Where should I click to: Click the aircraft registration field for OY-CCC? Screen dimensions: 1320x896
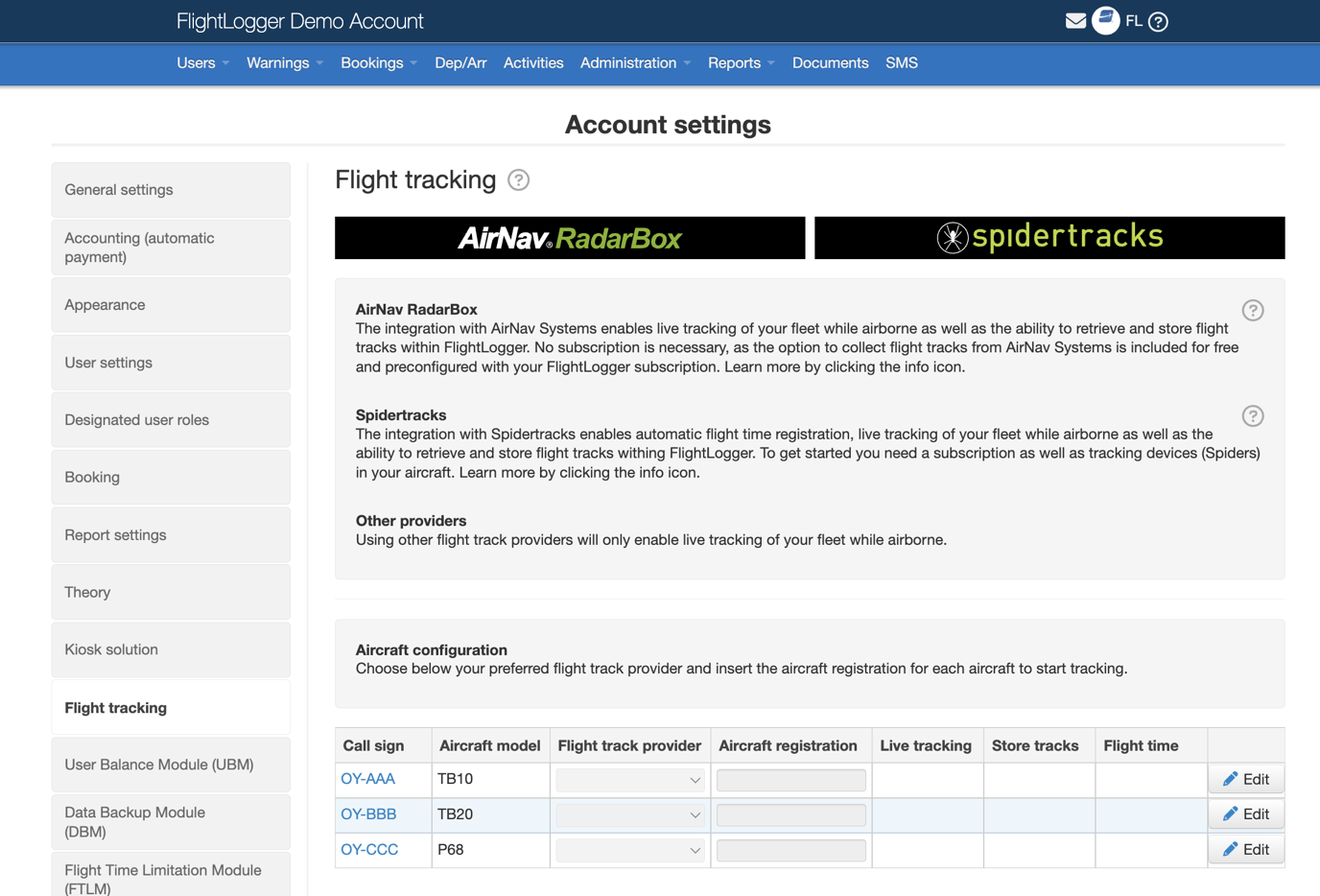[790, 849]
